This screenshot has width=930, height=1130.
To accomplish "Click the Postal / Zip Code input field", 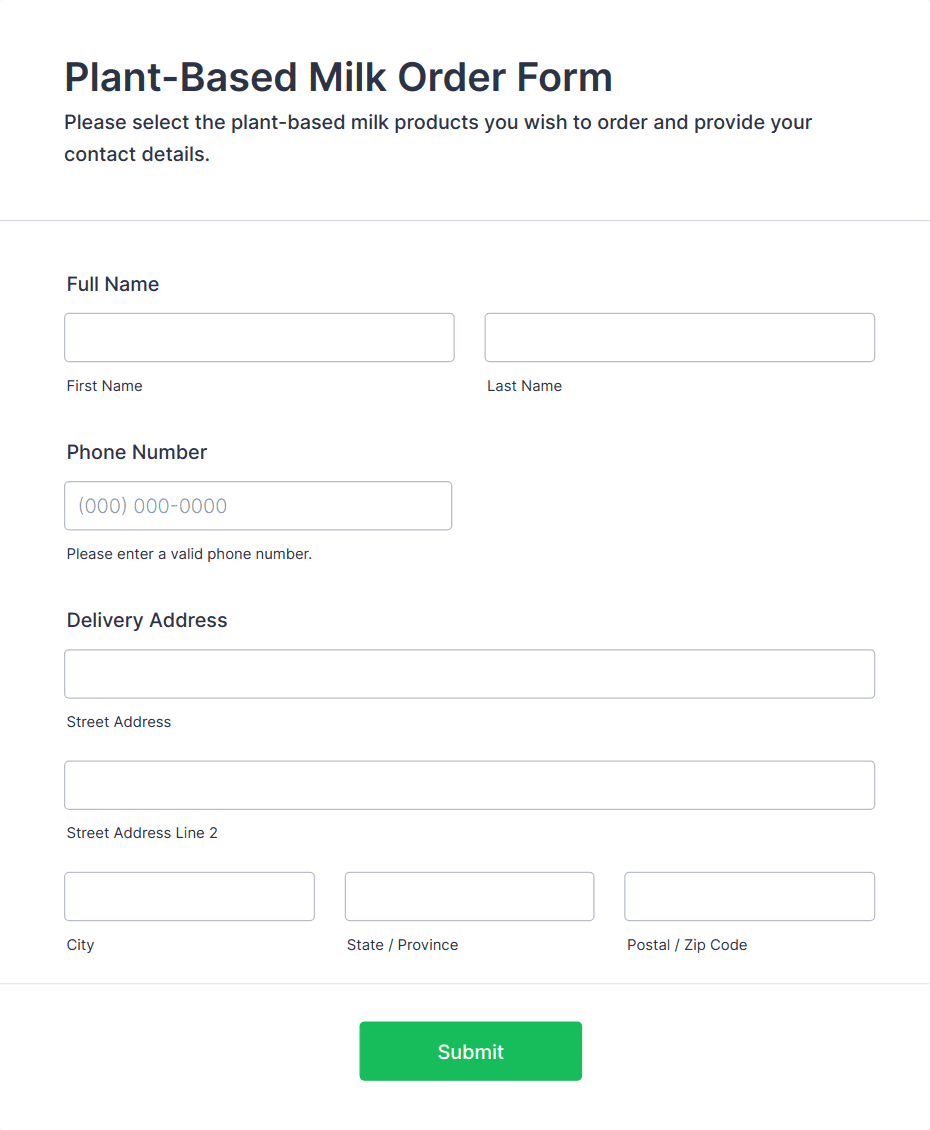I will click(x=749, y=896).
